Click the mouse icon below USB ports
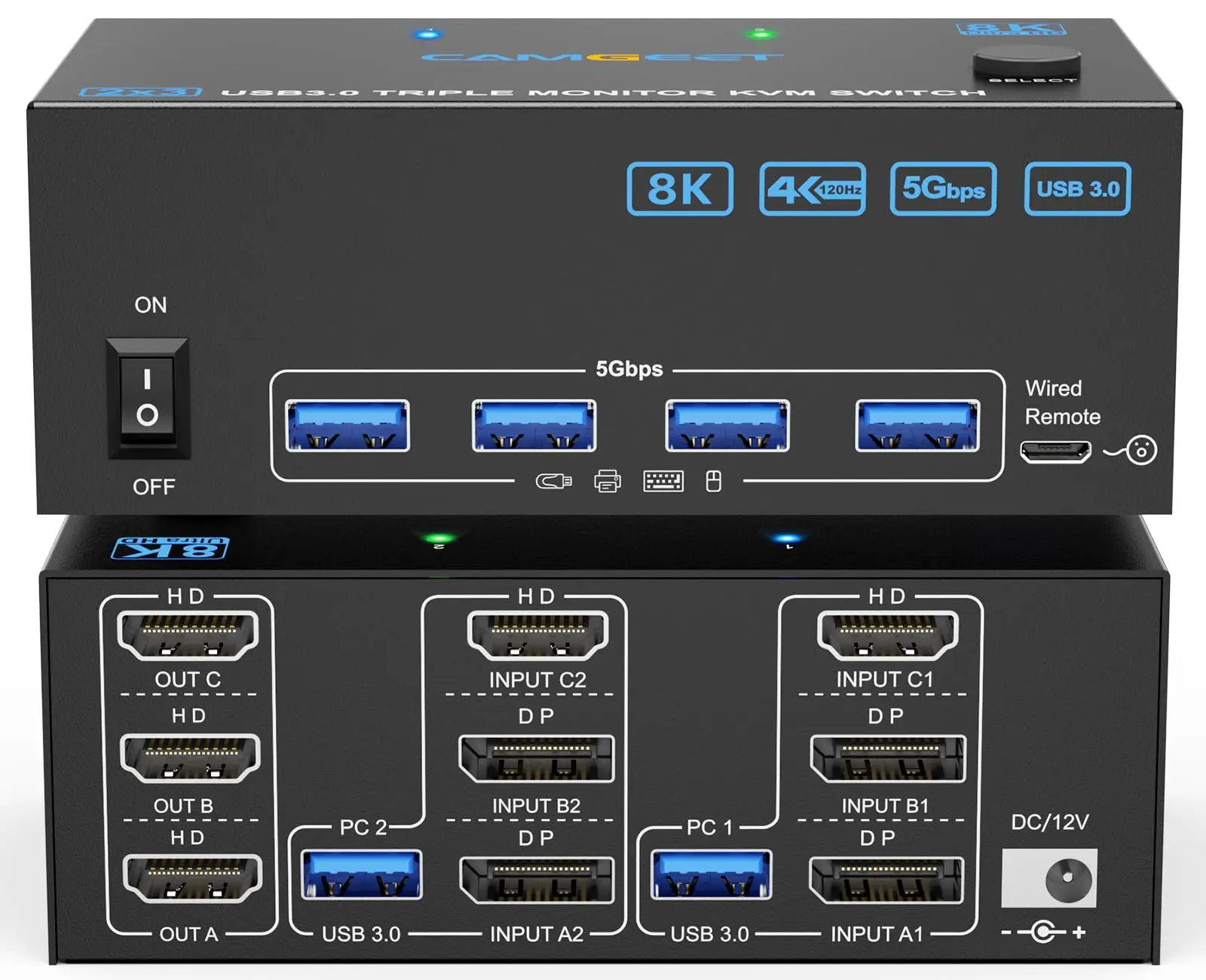 tap(713, 481)
